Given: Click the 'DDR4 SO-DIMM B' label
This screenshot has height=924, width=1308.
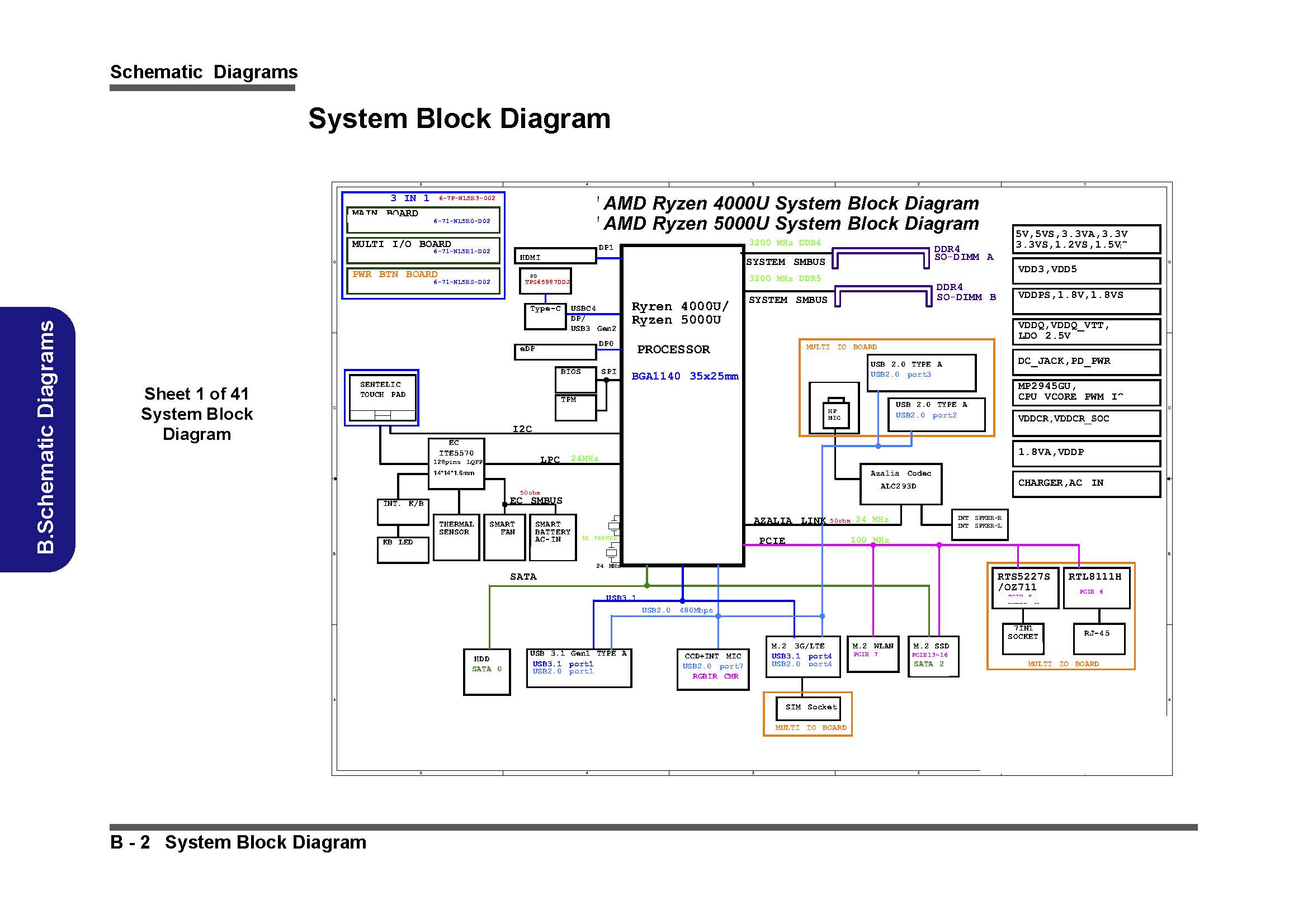Looking at the screenshot, I should coord(966,292).
